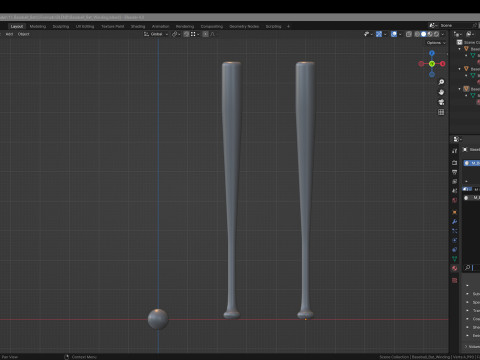
Task: Switch to wireframe viewport shading
Action: pyautogui.click(x=417, y=34)
